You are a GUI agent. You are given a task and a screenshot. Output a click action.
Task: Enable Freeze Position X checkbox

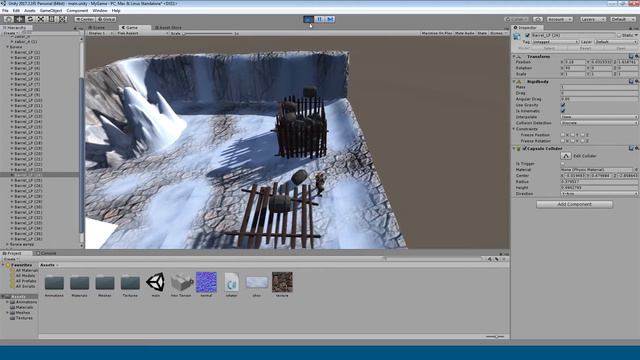563,135
